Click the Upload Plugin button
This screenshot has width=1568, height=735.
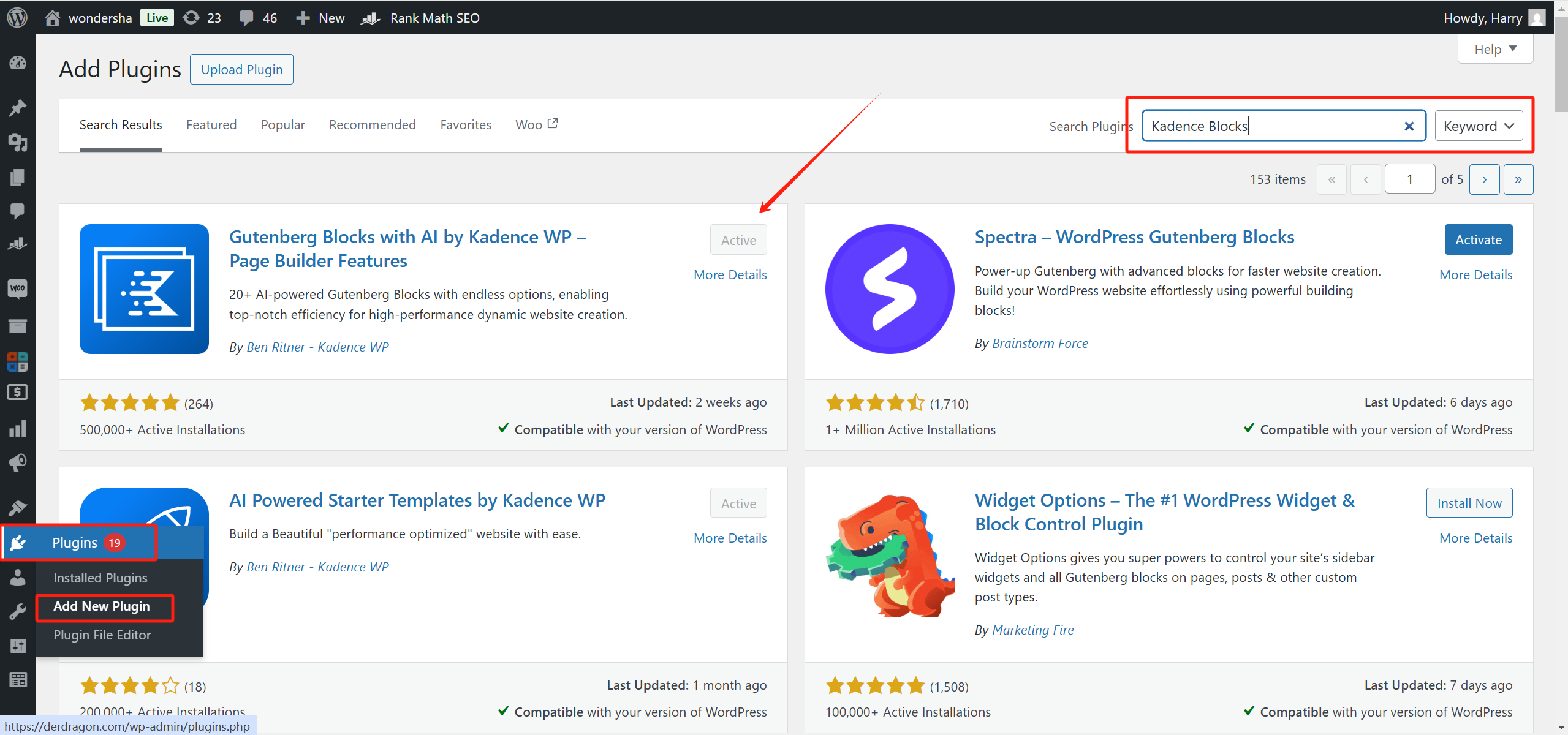(241, 69)
